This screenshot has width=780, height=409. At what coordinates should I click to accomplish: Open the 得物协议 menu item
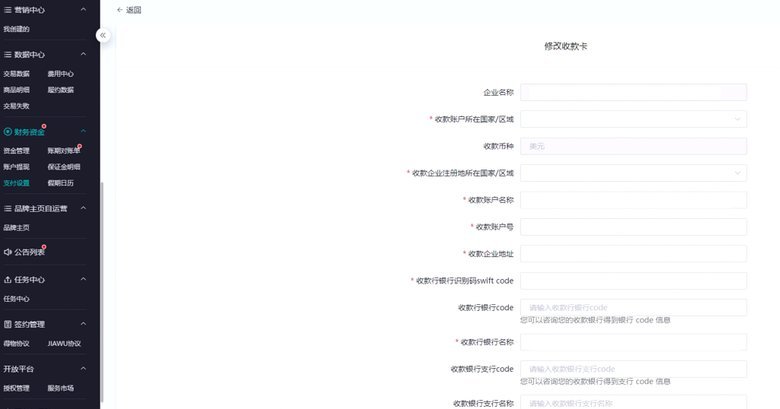coord(16,344)
